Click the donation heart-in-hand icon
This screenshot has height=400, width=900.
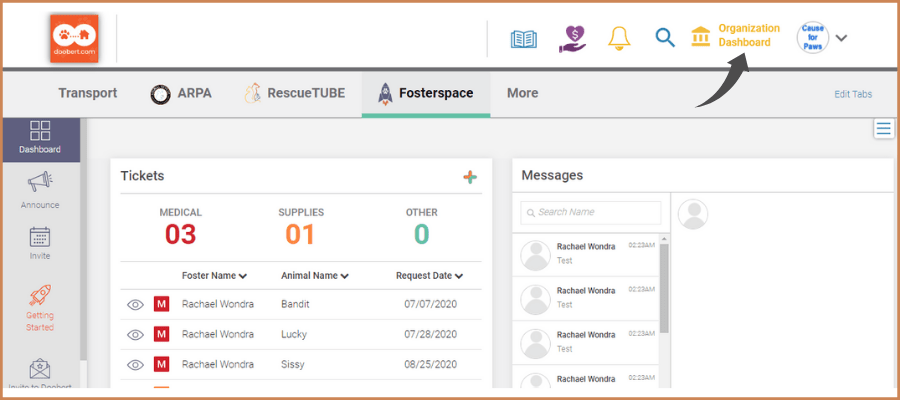572,38
